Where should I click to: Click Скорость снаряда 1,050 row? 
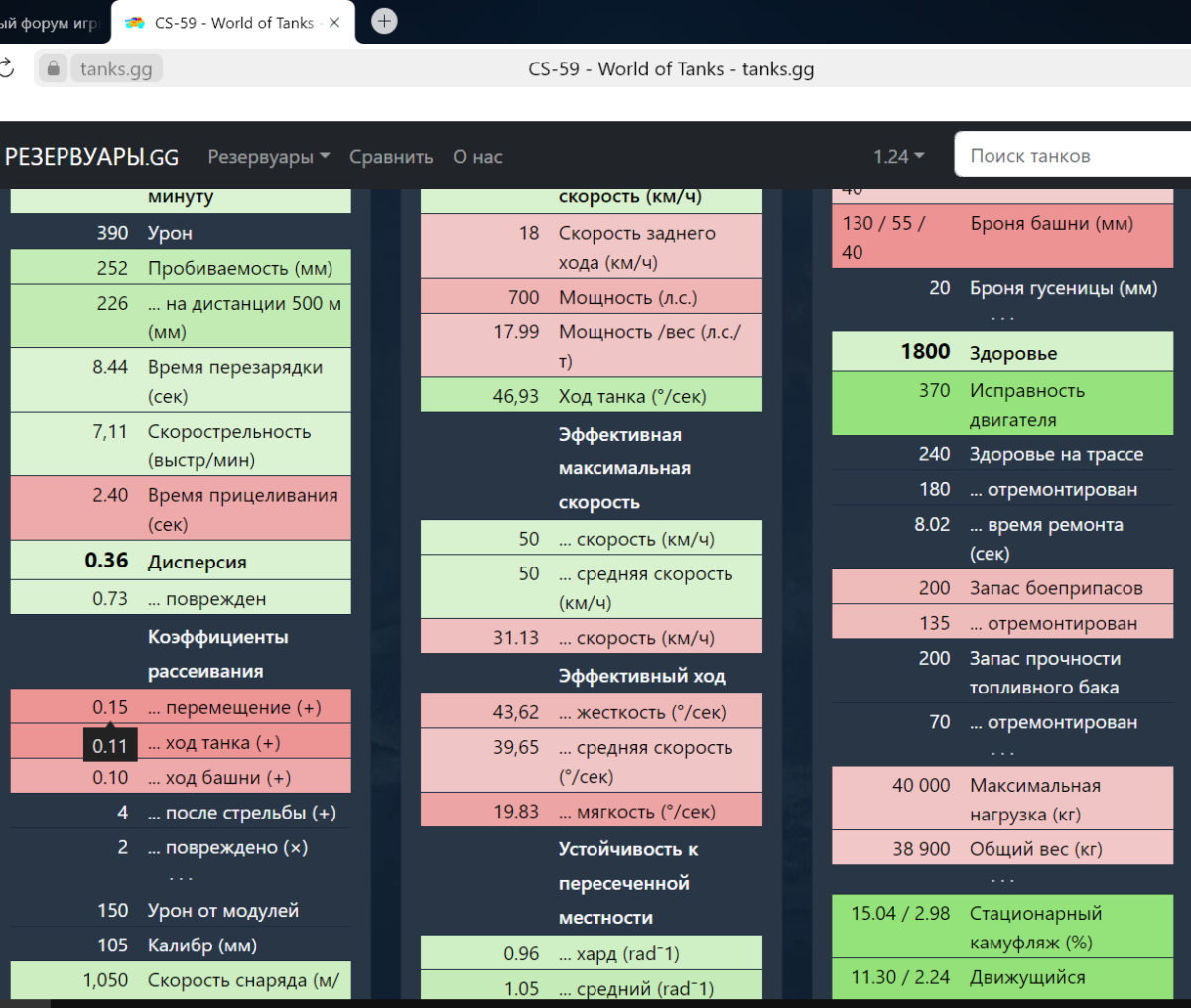coord(181,980)
